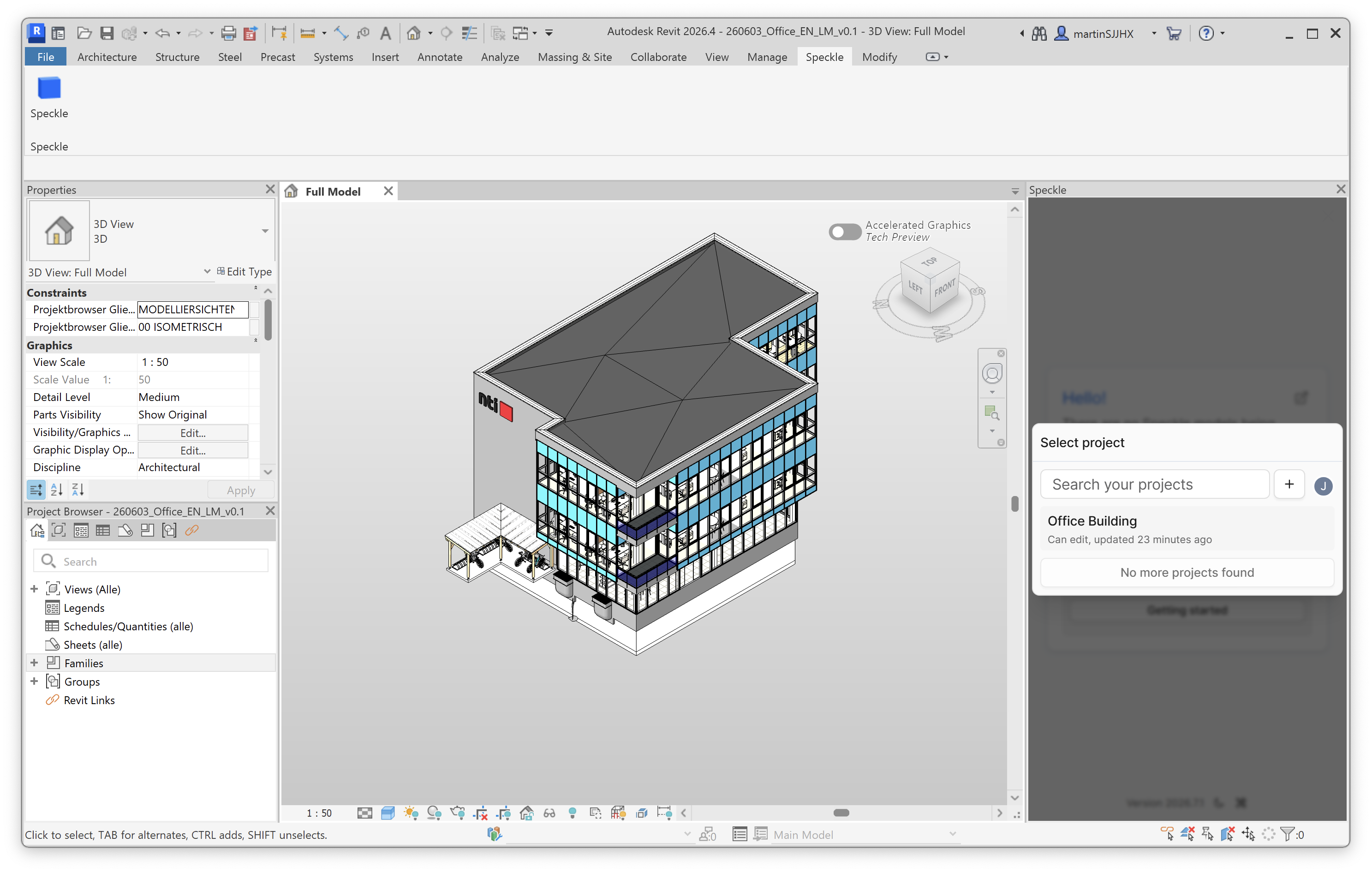This screenshot has width=1372, height=873.
Task: Open the 3D View type selector dropdown
Action: pos(265,231)
